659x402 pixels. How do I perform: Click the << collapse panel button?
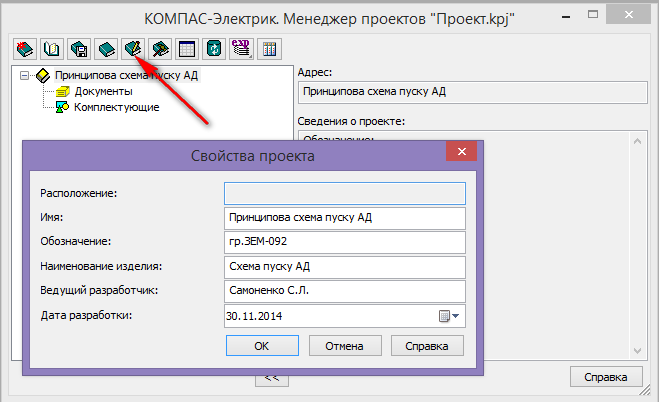272,380
